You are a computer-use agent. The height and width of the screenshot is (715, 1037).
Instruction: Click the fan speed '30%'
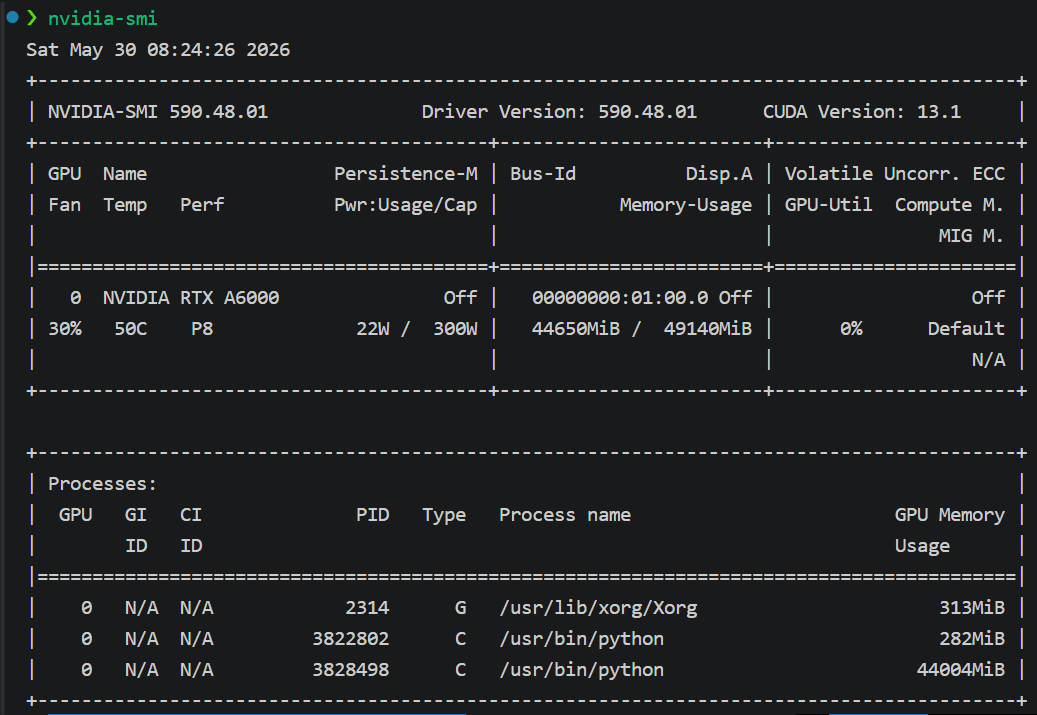point(65,329)
